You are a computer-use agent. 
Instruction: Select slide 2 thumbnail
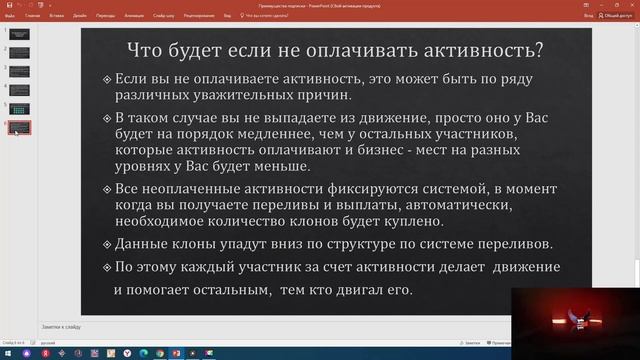click(x=19, y=53)
